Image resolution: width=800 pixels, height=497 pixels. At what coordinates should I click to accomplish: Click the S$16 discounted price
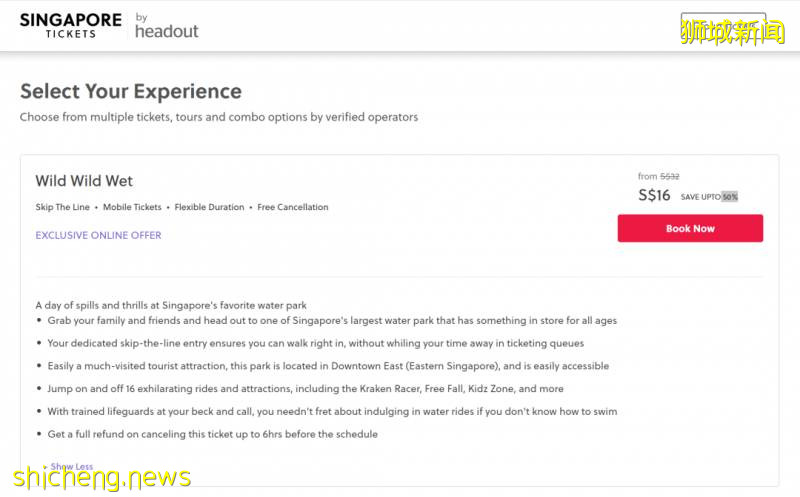(654, 195)
